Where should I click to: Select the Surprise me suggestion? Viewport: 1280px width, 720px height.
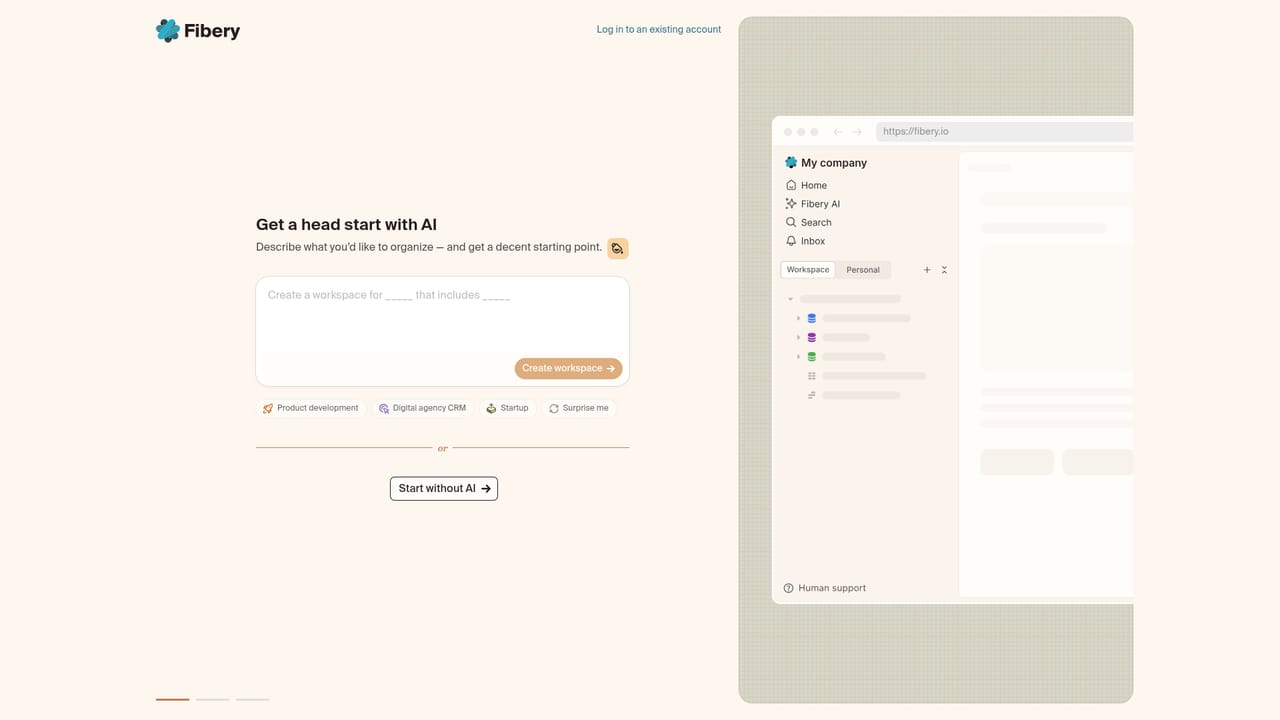(579, 408)
